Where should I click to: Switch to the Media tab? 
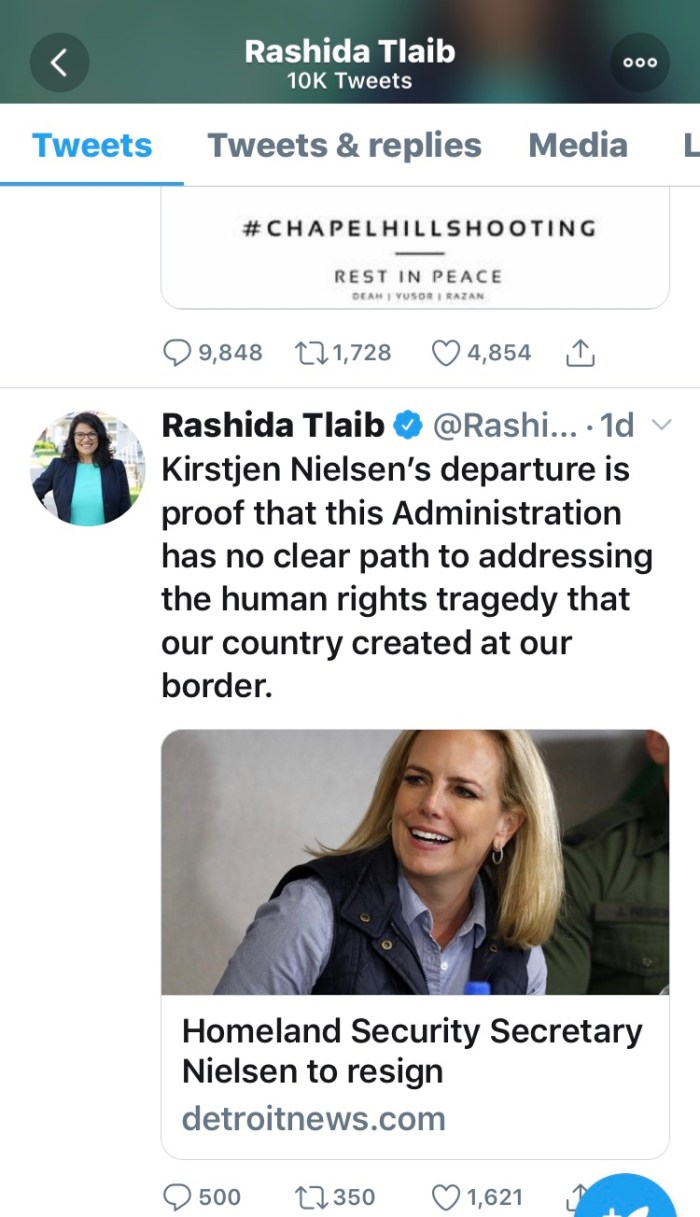click(x=578, y=145)
